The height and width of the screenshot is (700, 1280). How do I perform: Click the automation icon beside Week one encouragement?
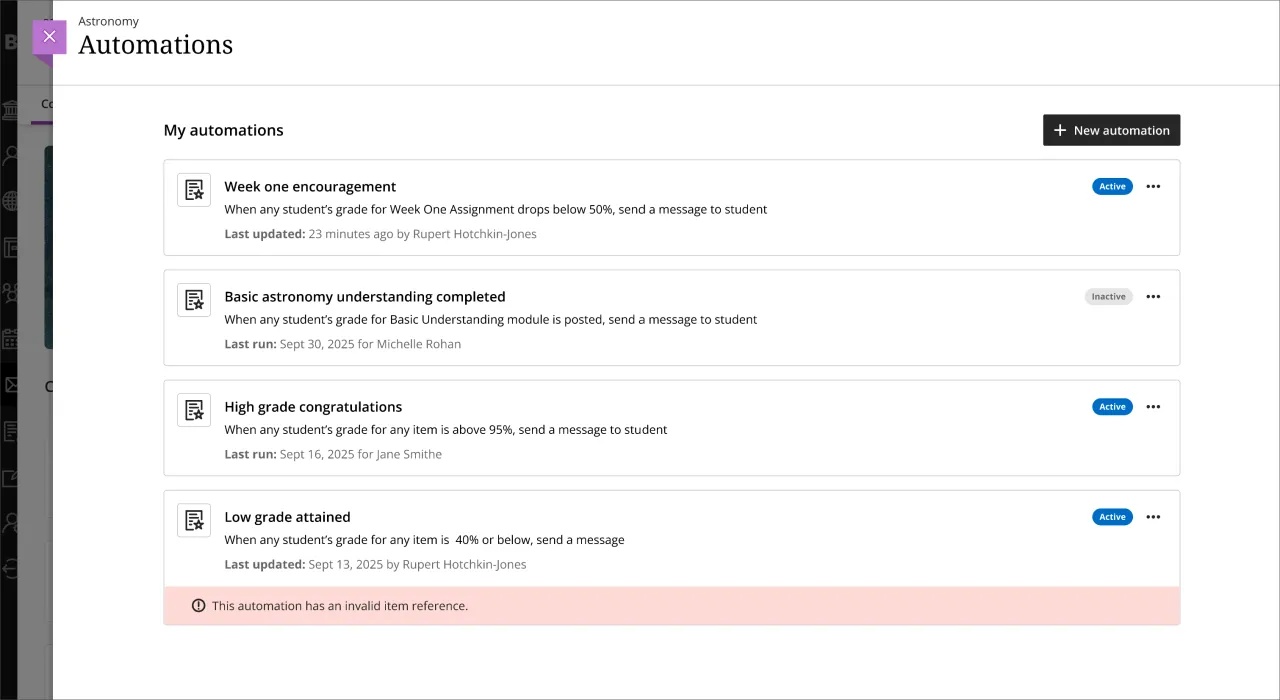pos(193,189)
